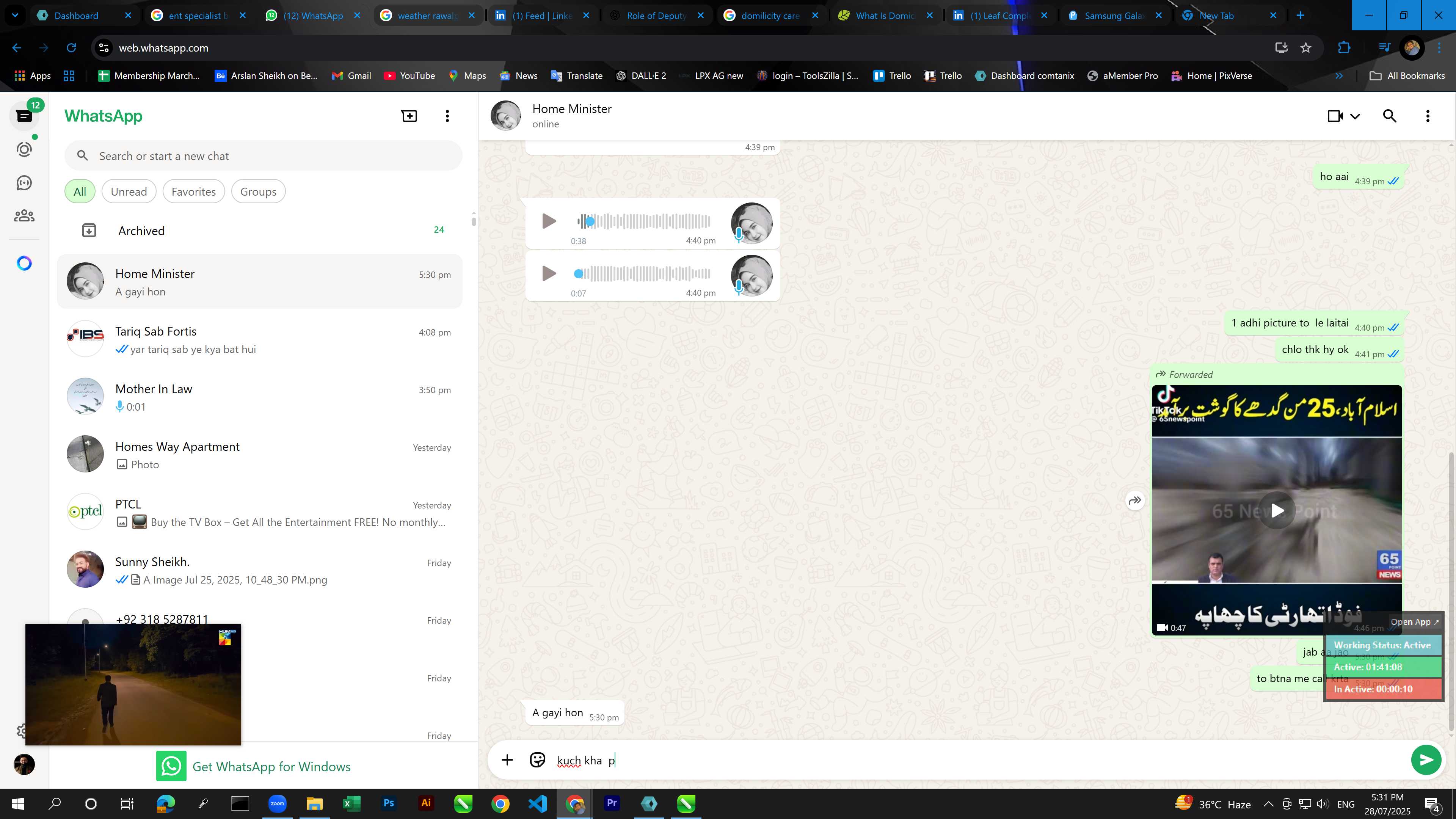The image size is (1456, 819).
Task: Select the Unread chat filter
Action: click(129, 191)
